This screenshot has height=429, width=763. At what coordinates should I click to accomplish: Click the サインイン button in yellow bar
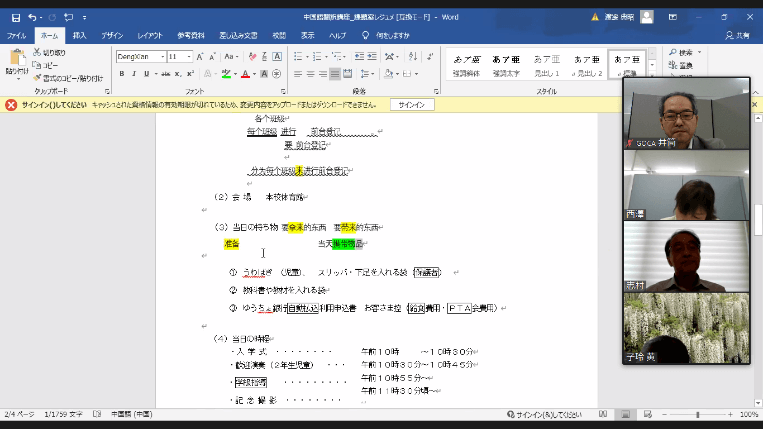(x=412, y=104)
